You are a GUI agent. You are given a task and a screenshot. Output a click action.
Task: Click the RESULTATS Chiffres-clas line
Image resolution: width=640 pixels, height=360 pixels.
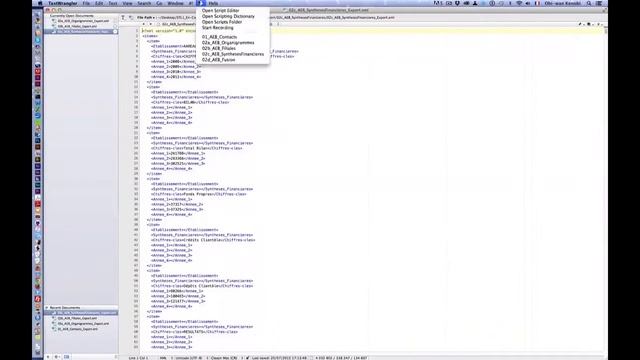pos(194,332)
